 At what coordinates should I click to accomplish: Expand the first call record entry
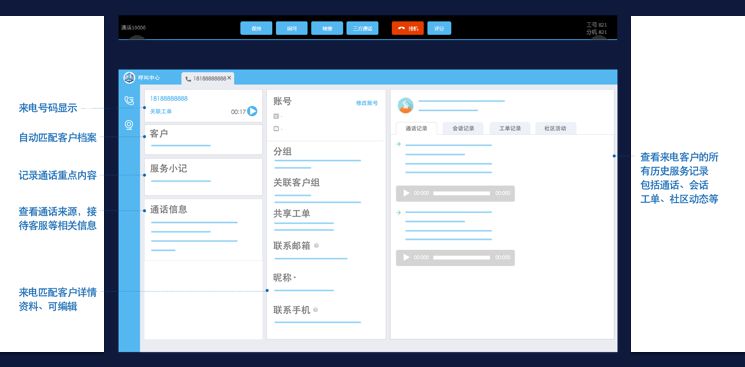pyautogui.click(x=399, y=144)
